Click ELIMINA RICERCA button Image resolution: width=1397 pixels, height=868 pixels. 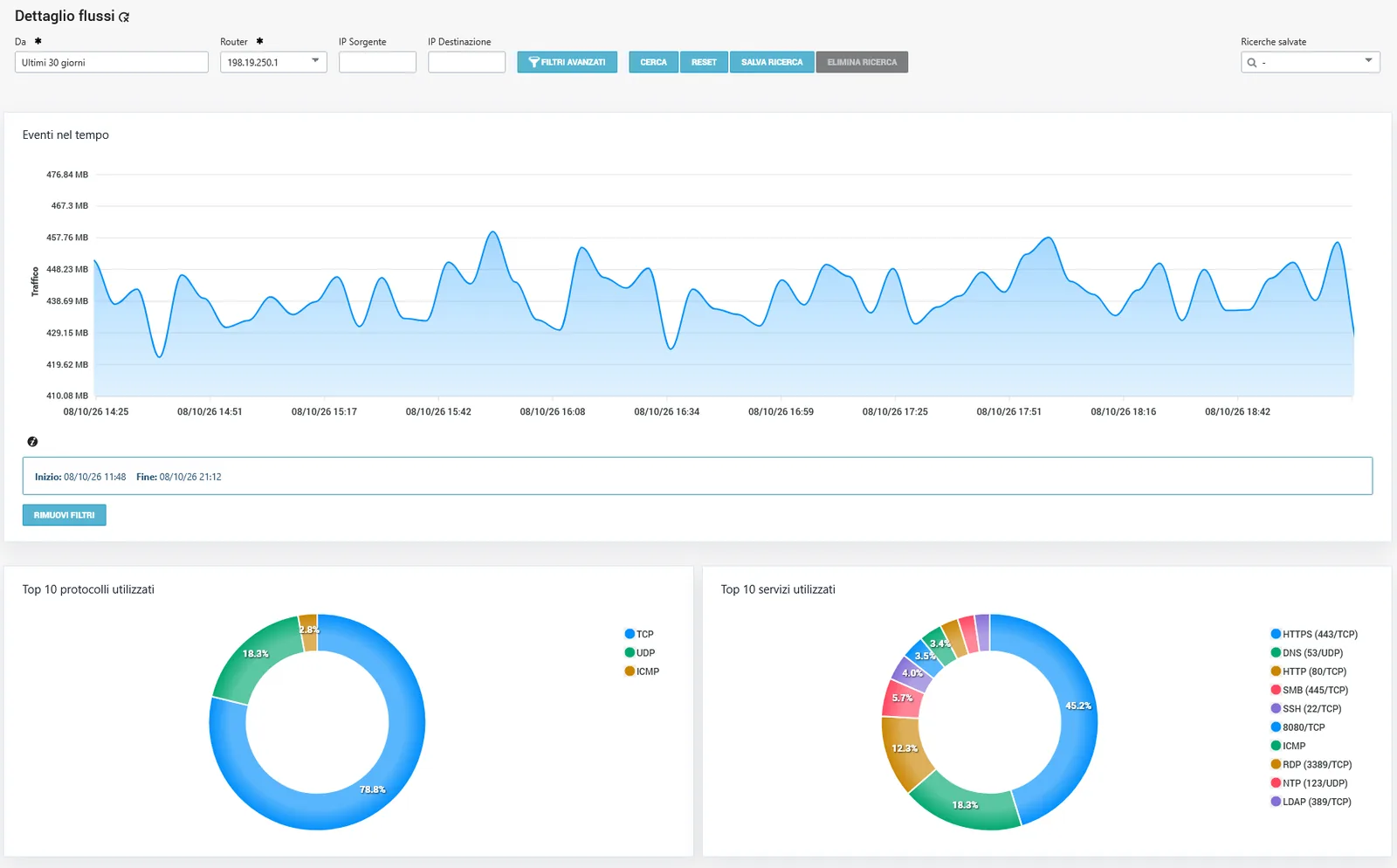click(862, 62)
